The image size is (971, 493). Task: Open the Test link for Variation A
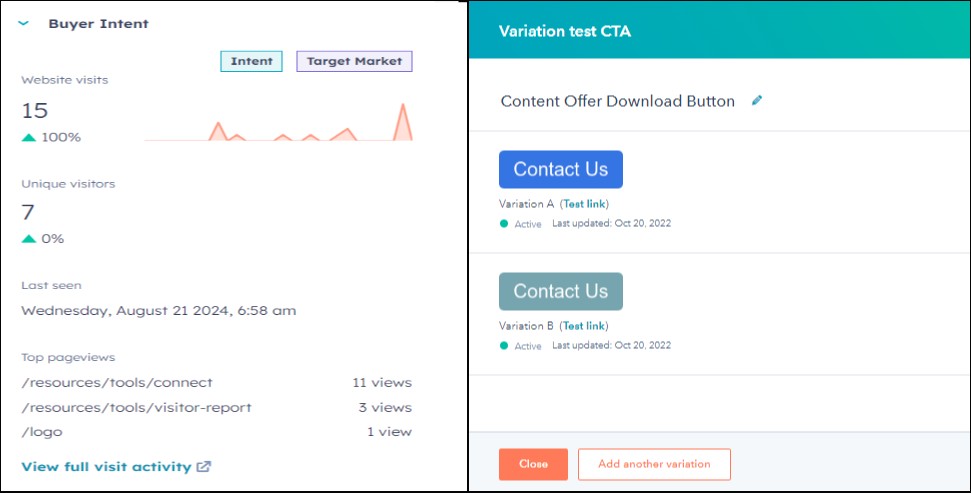coord(585,204)
